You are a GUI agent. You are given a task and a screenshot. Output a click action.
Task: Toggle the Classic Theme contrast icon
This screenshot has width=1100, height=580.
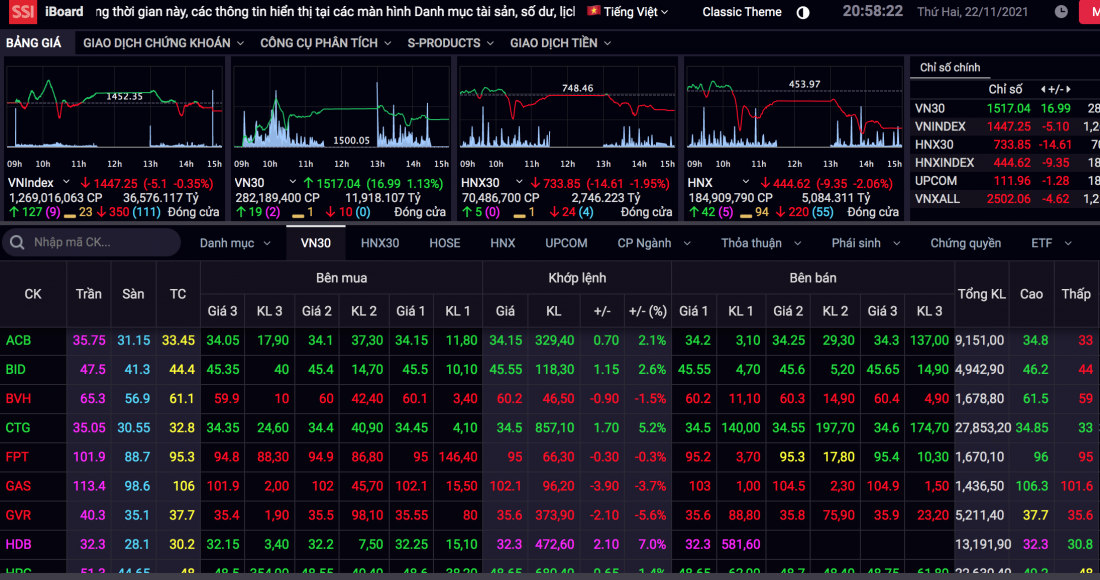[803, 12]
